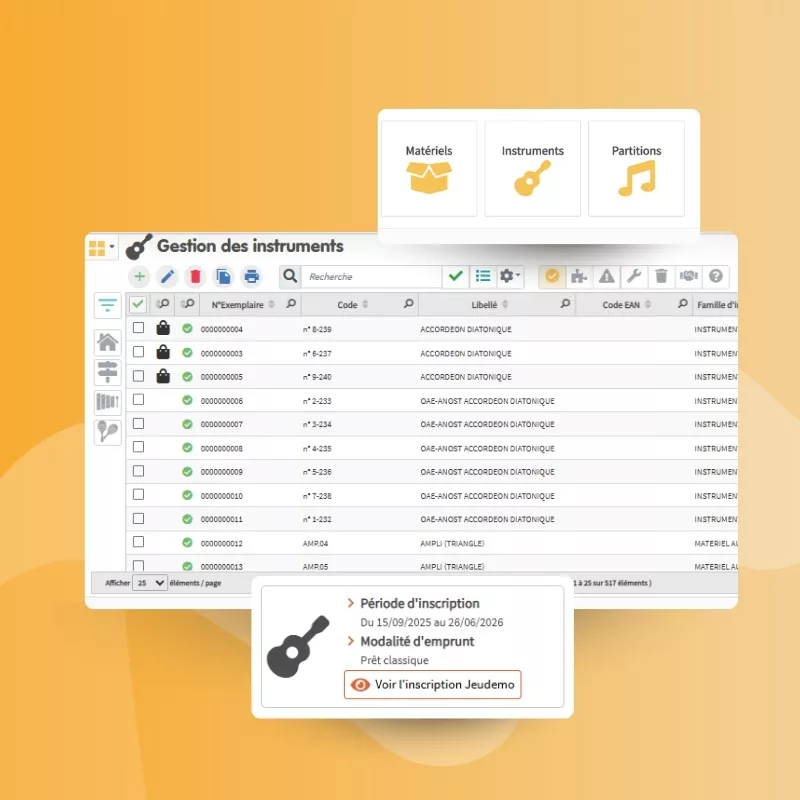Screen dimensions: 800x800
Task: Open the orange grid menu dropdown
Action: click(101, 247)
